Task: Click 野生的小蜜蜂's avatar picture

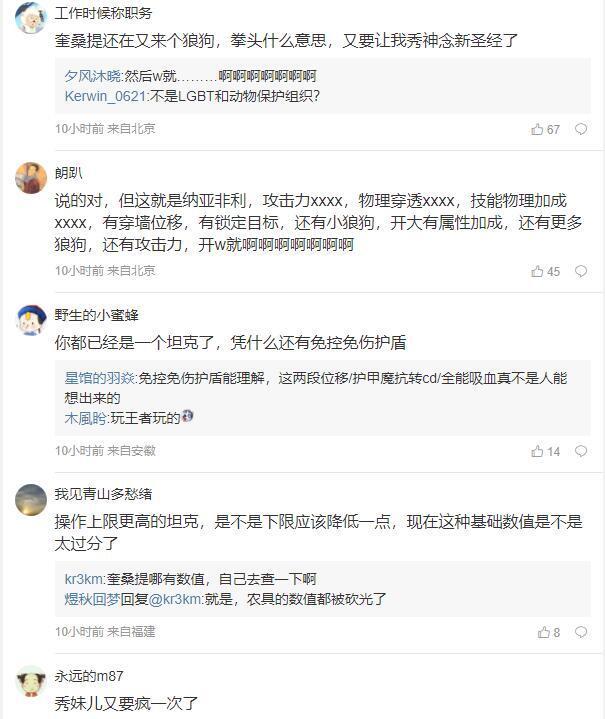Action: click(x=31, y=319)
